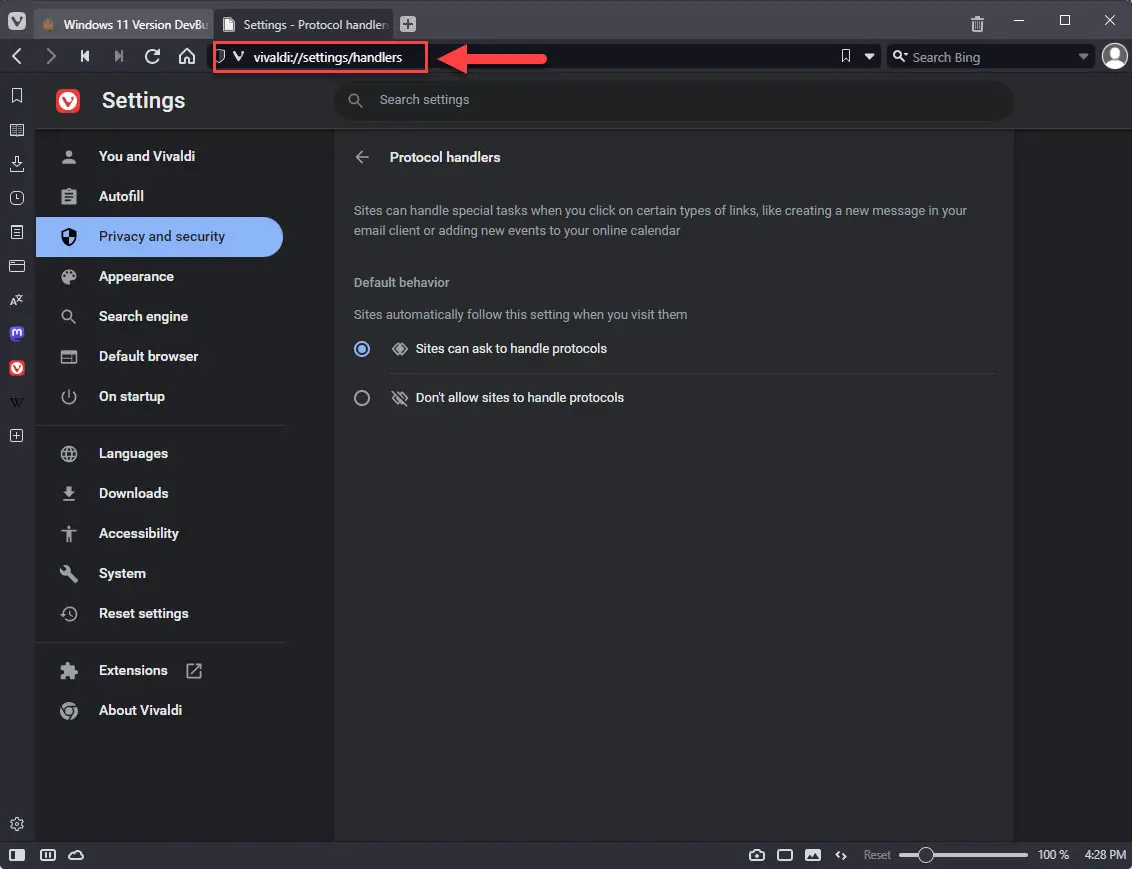This screenshot has height=869, width=1132.
Task: Open Vivaldi settings gear icon
Action: point(17,824)
